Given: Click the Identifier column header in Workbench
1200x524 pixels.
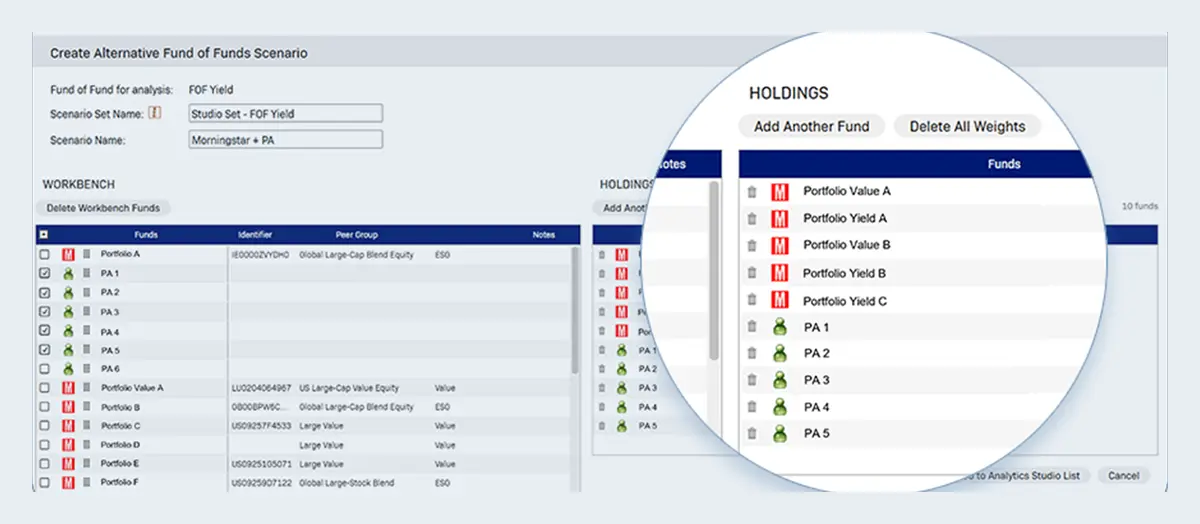Looking at the screenshot, I should coord(255,235).
